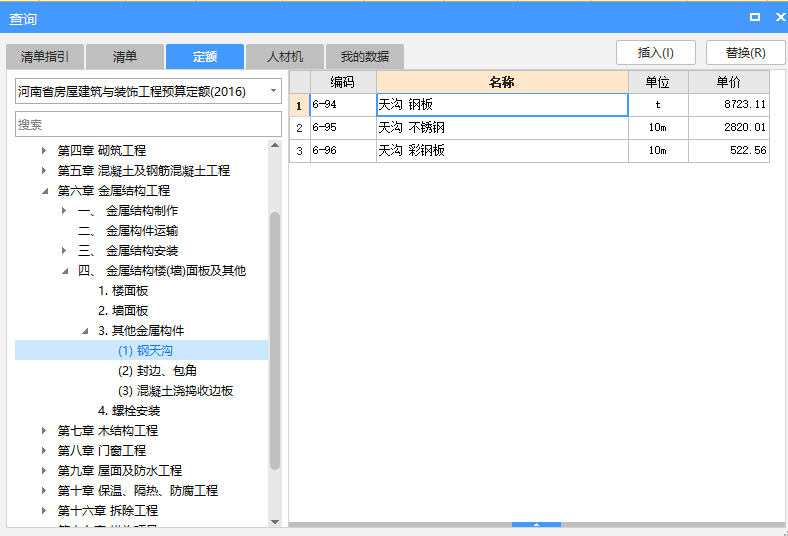The image size is (788, 536).
Task: Select (2) 封边、包角 tree item
Action: [157, 371]
